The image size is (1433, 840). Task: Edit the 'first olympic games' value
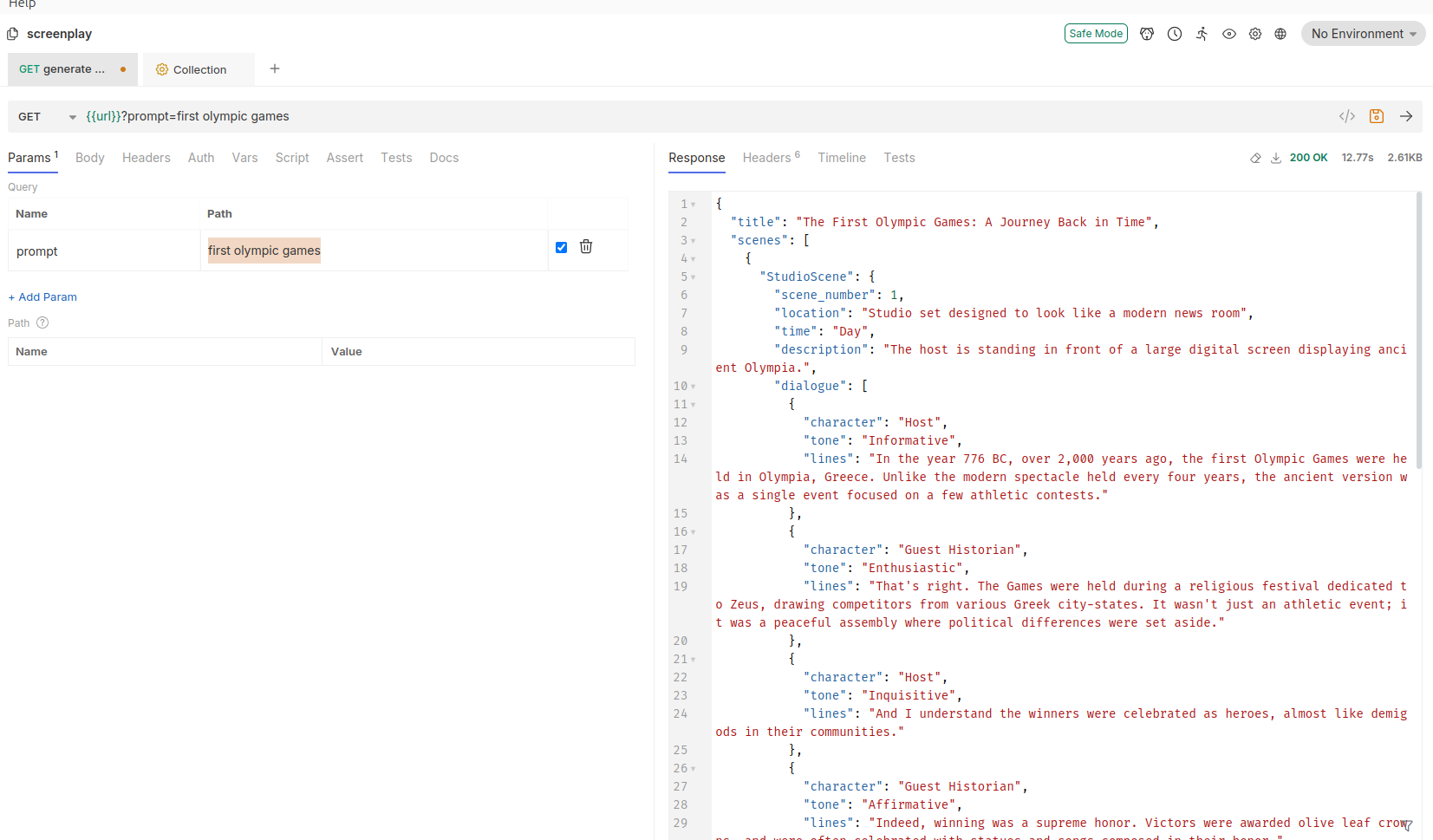264,251
